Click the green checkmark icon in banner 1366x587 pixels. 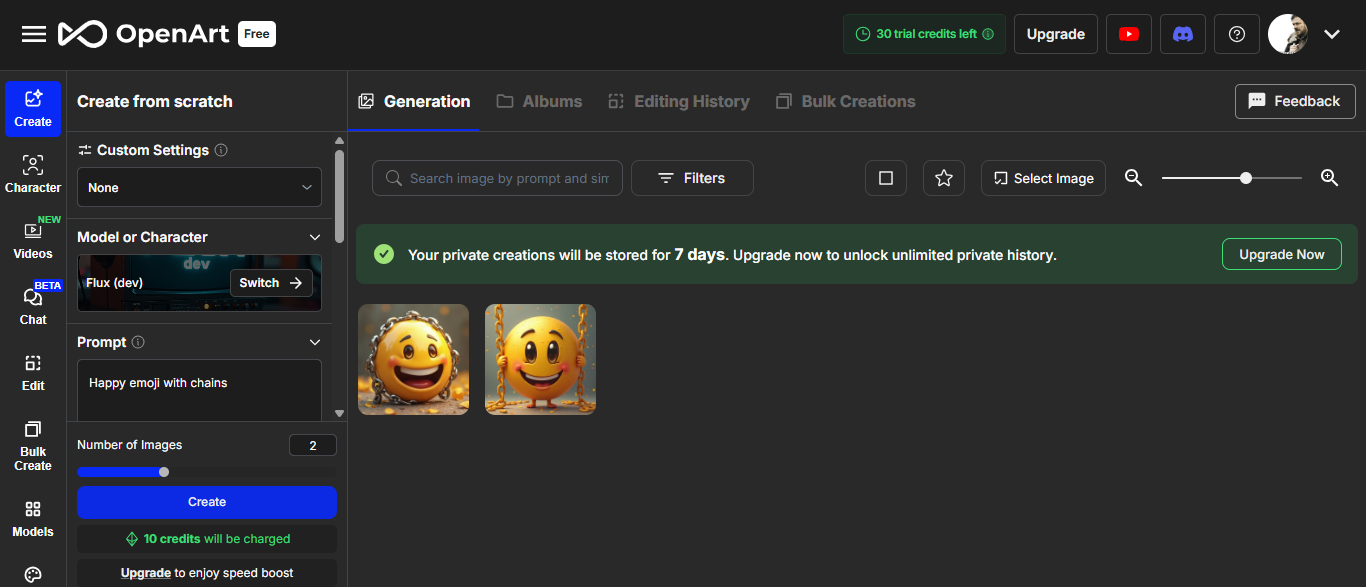pyautogui.click(x=384, y=254)
